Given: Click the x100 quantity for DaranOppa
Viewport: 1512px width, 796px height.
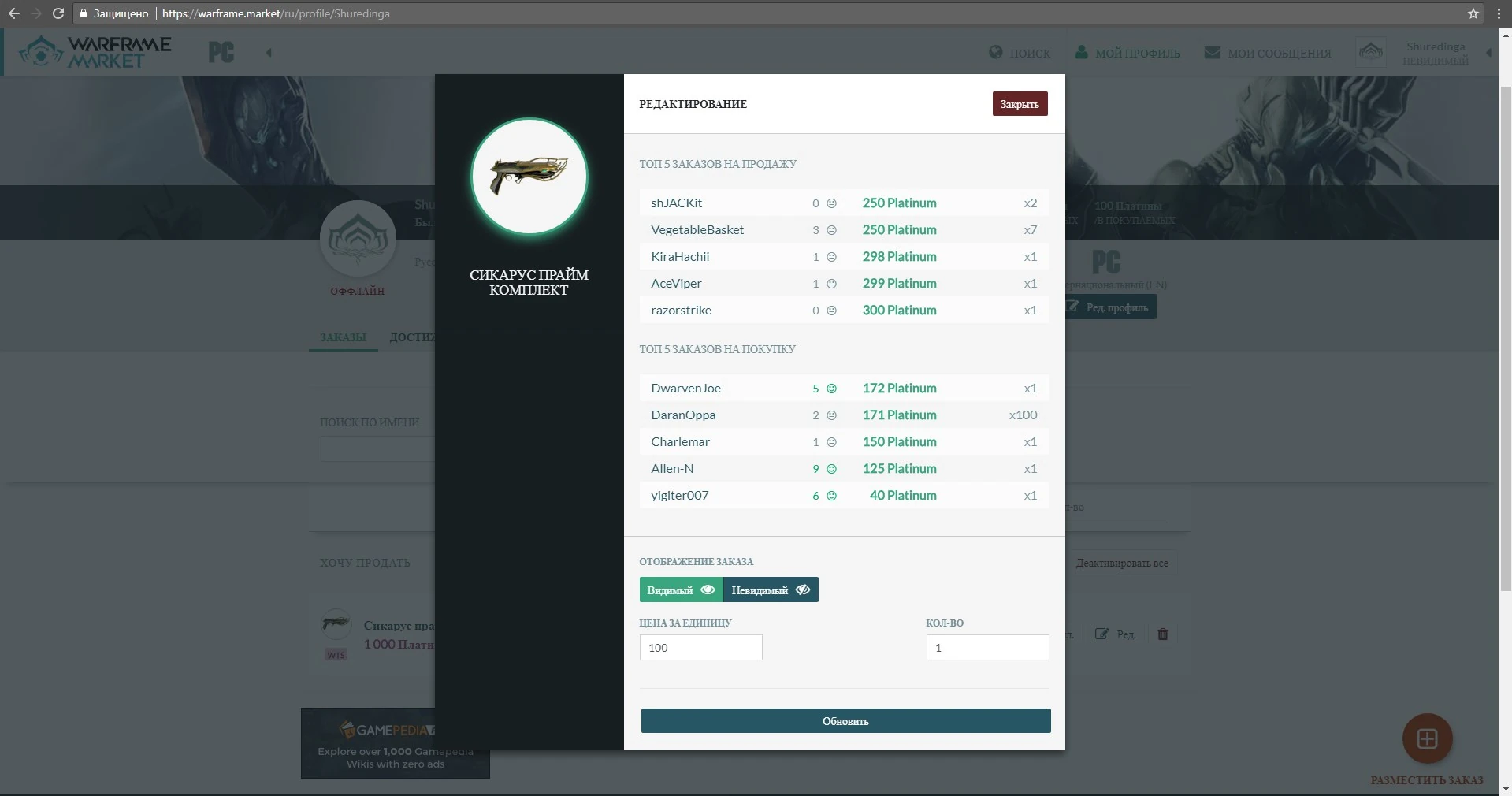Looking at the screenshot, I should (x=1023, y=415).
